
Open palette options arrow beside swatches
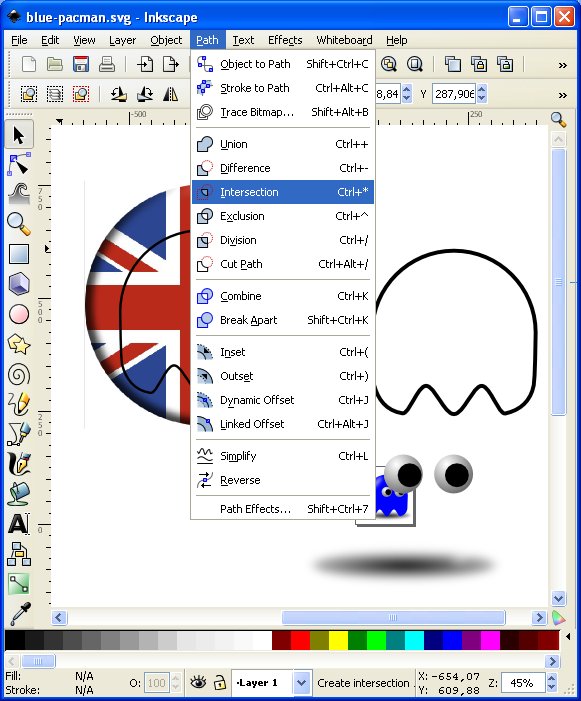(x=568, y=636)
